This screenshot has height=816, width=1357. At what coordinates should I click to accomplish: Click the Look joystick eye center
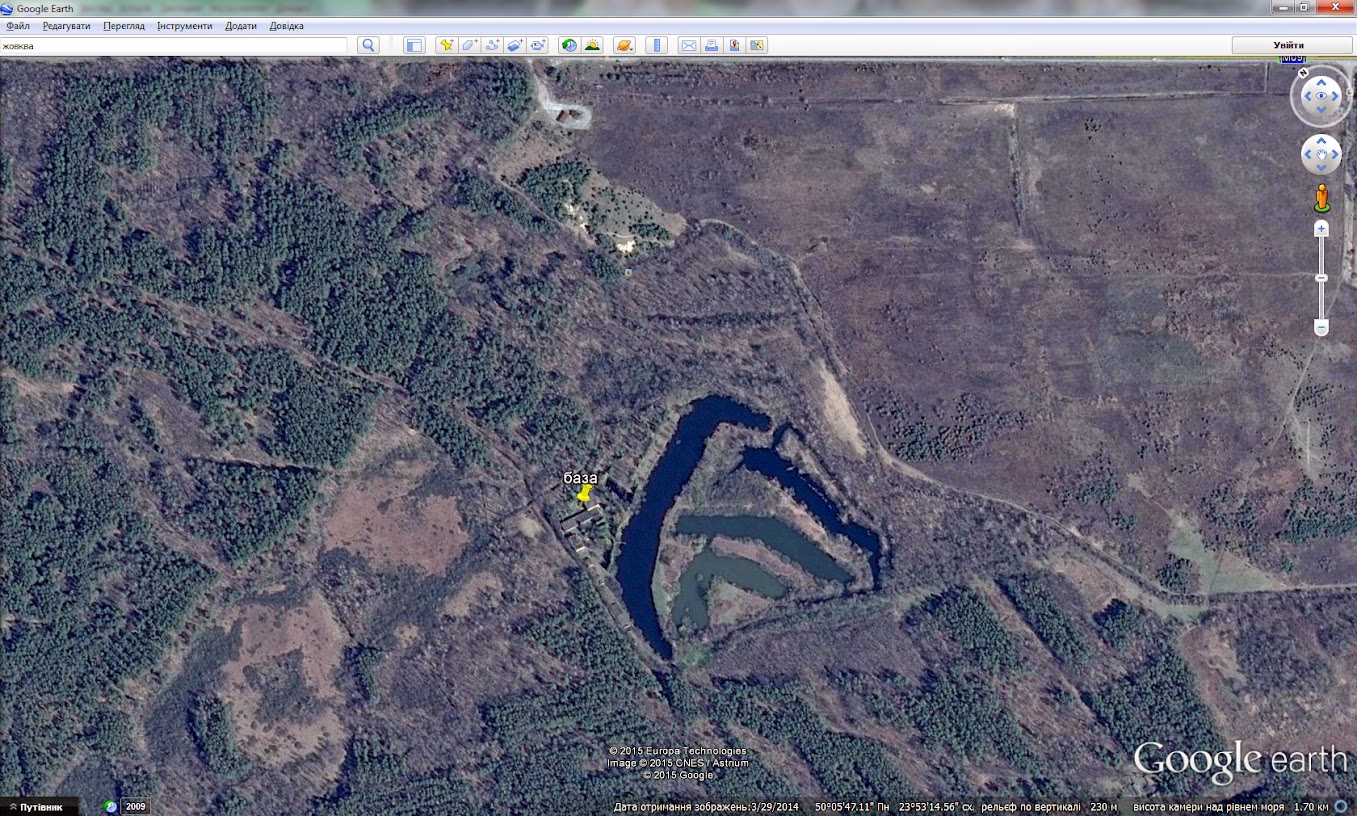click(1322, 96)
